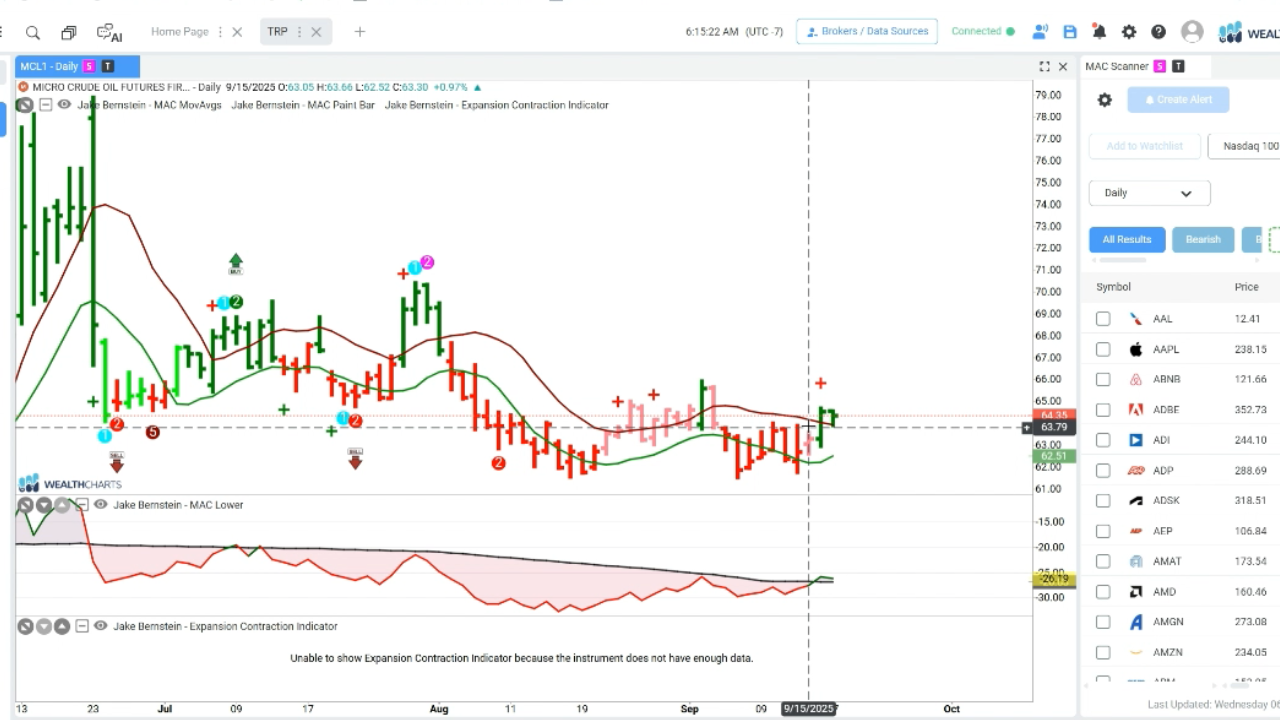Open the Daily timeframe dropdown
This screenshot has width=1280, height=720.
[1149, 193]
